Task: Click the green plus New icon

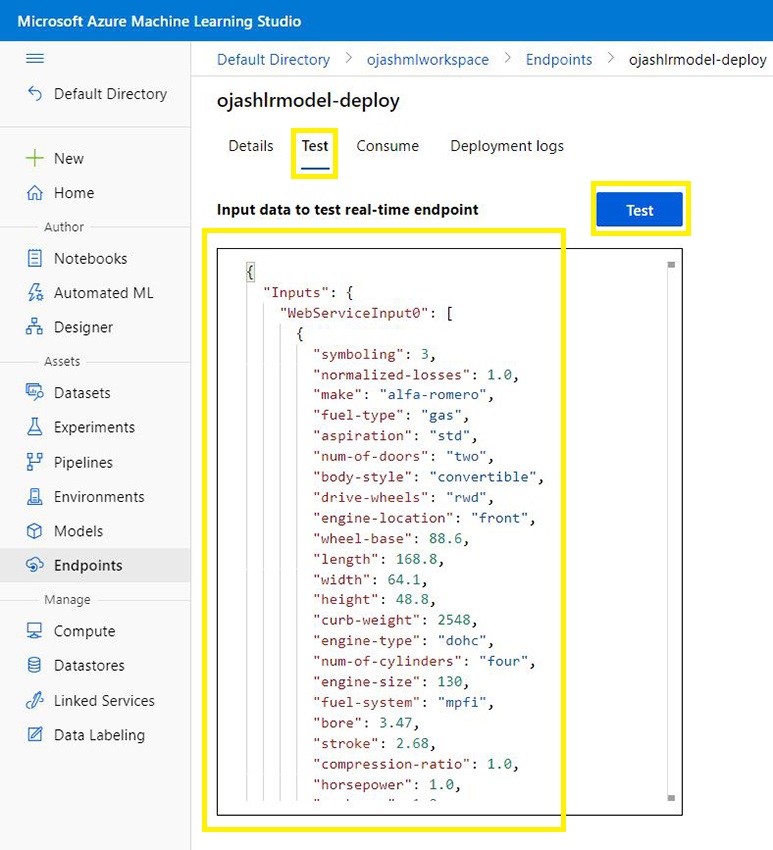Action: pyautogui.click(x=35, y=158)
